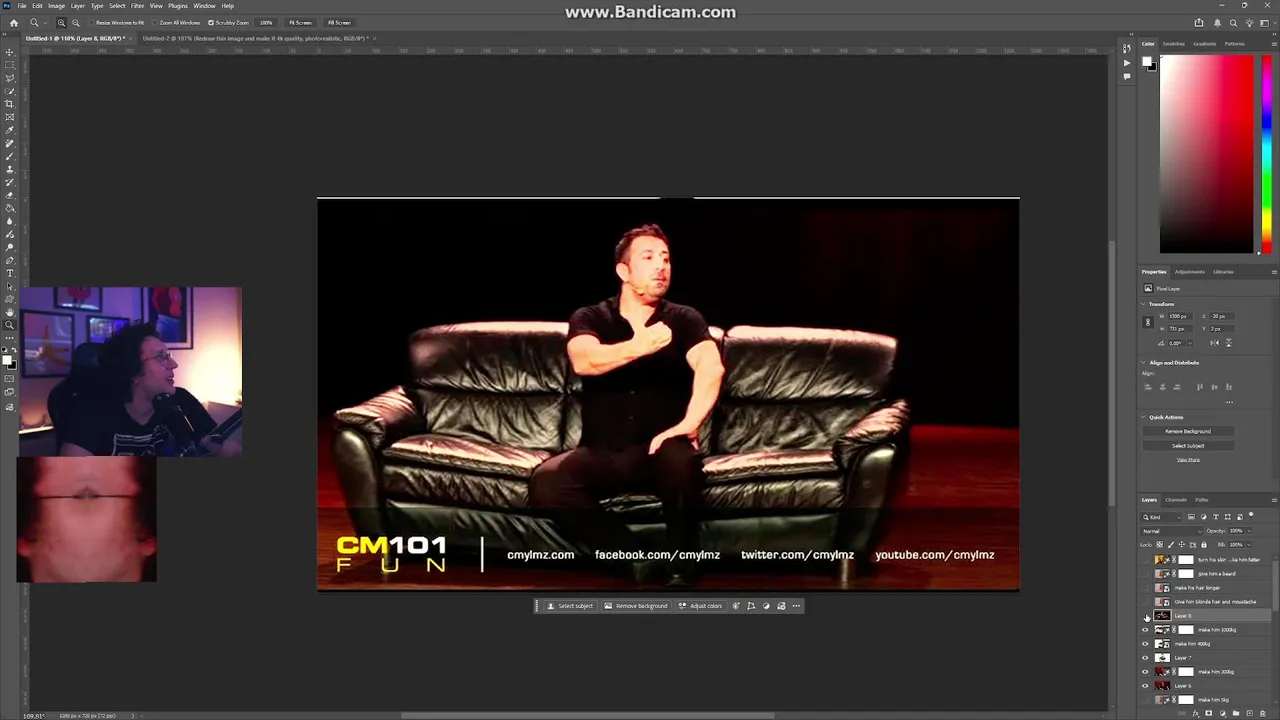This screenshot has width=1280, height=720.
Task: Open the Filter menu
Action: pos(138,6)
